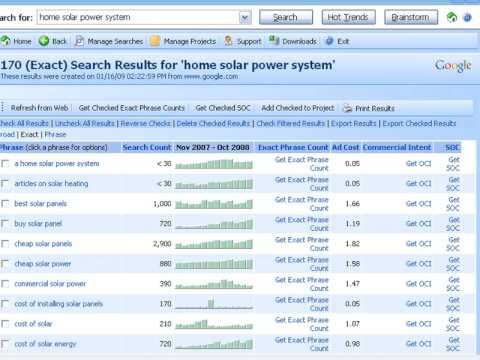Screen dimensions: 480x360
Task: Click the green Back arrow icon
Action: tap(44, 41)
